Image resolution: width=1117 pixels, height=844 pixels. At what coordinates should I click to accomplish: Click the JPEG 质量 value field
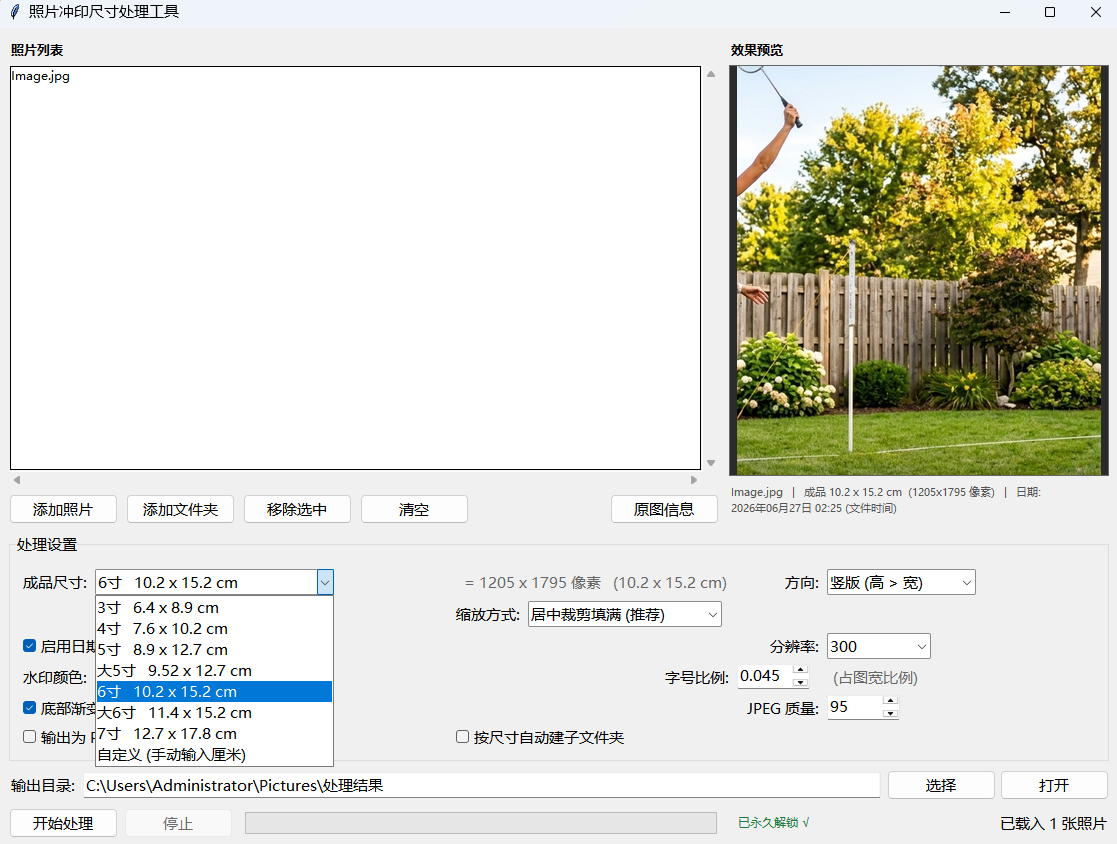[x=855, y=707]
